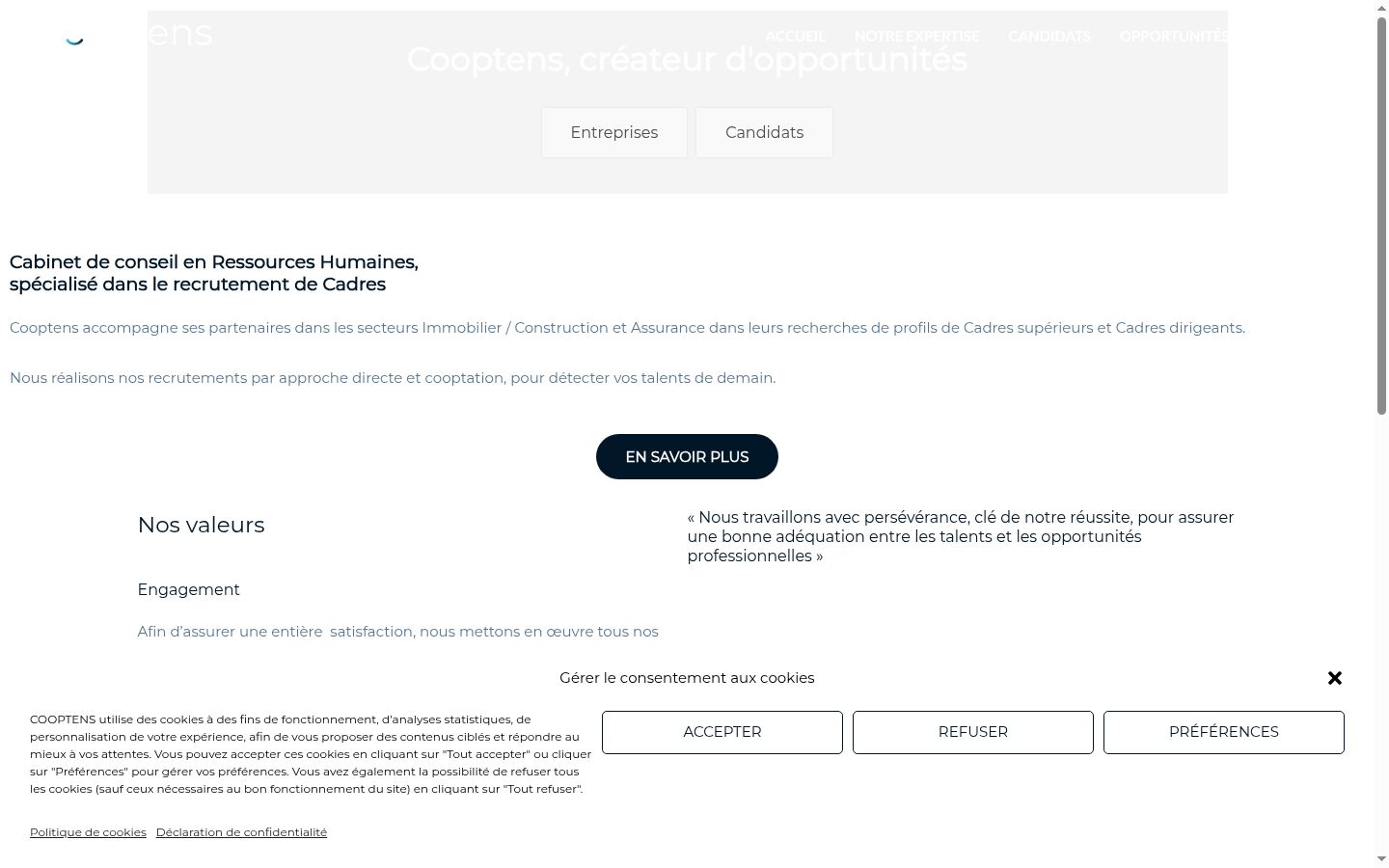Go to CANDIDATS in the navigation bar
1389x868 pixels.
pos(1049,37)
